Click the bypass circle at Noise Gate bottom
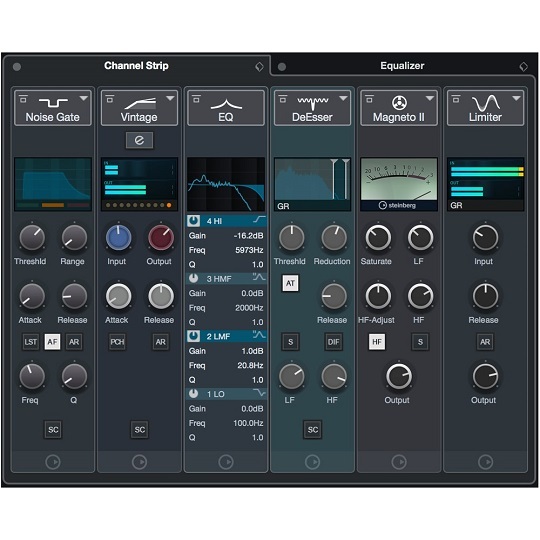 [53, 462]
